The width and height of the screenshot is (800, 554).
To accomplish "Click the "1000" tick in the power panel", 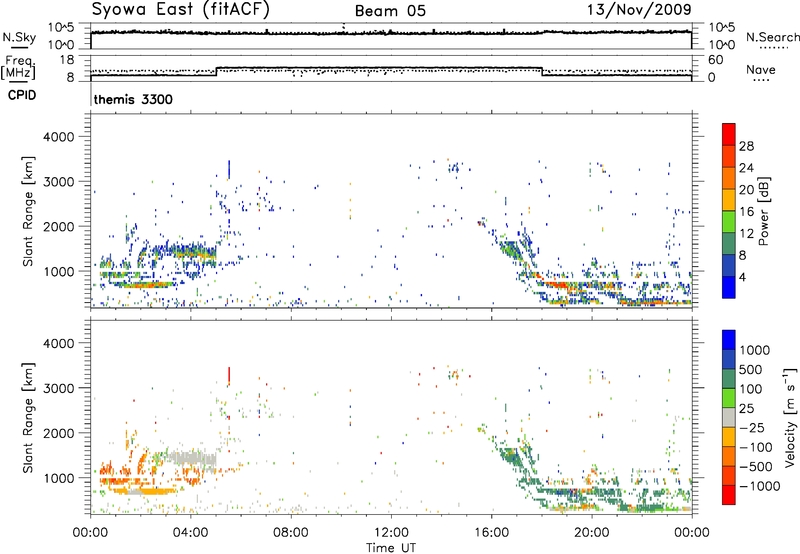I will [58, 271].
